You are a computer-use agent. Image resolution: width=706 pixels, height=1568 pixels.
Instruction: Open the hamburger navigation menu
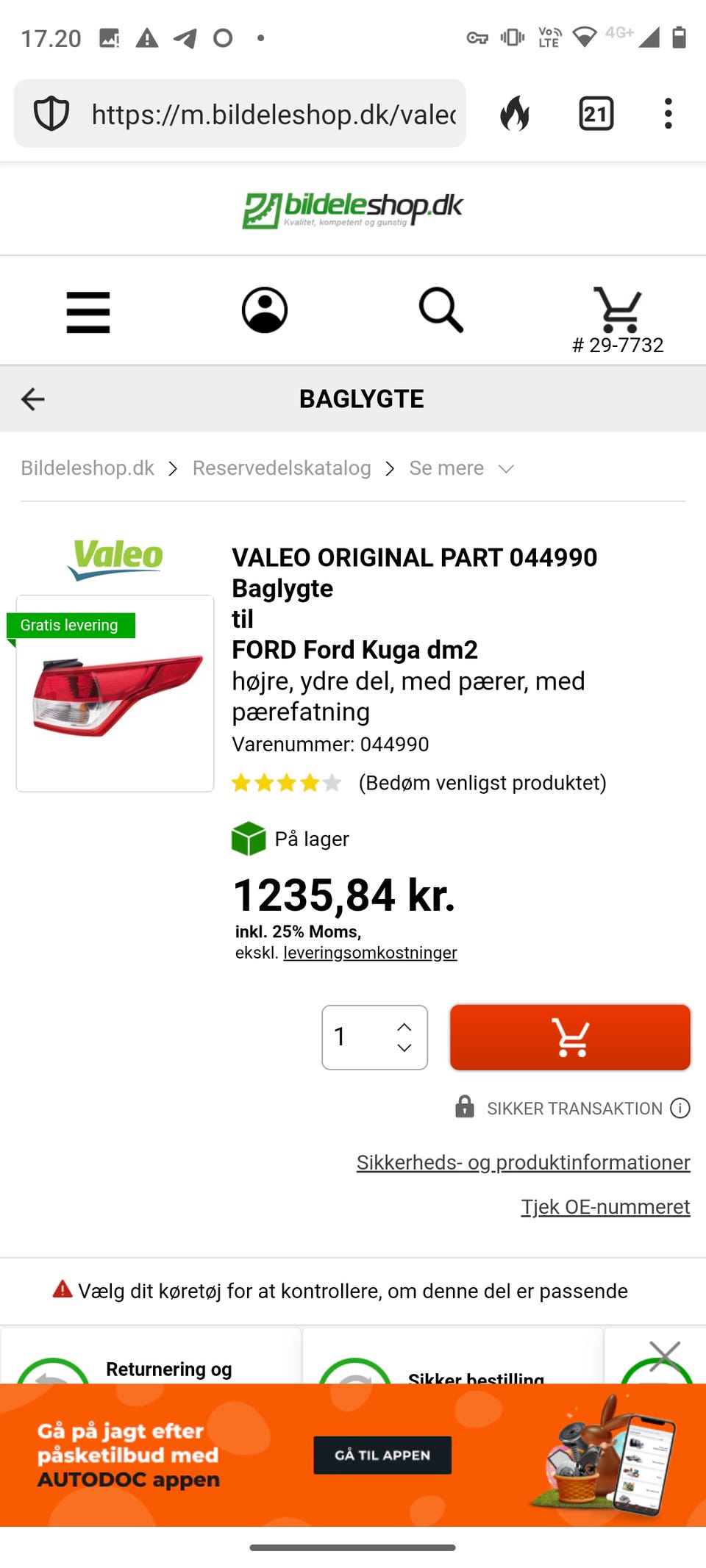tap(88, 312)
